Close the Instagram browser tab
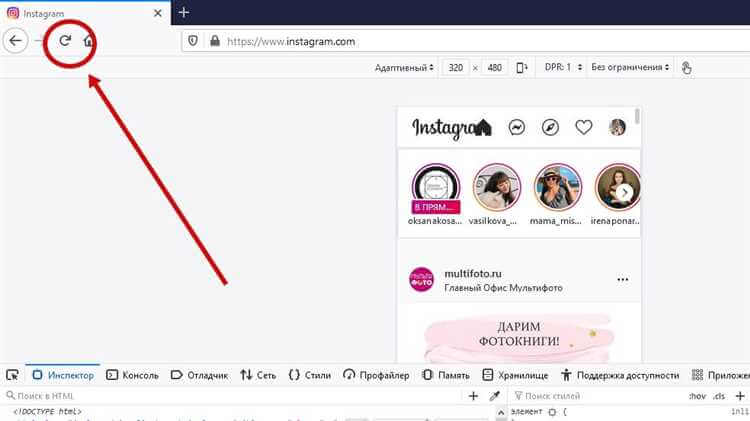Screen dimensions: 750x421 [x=157, y=13]
